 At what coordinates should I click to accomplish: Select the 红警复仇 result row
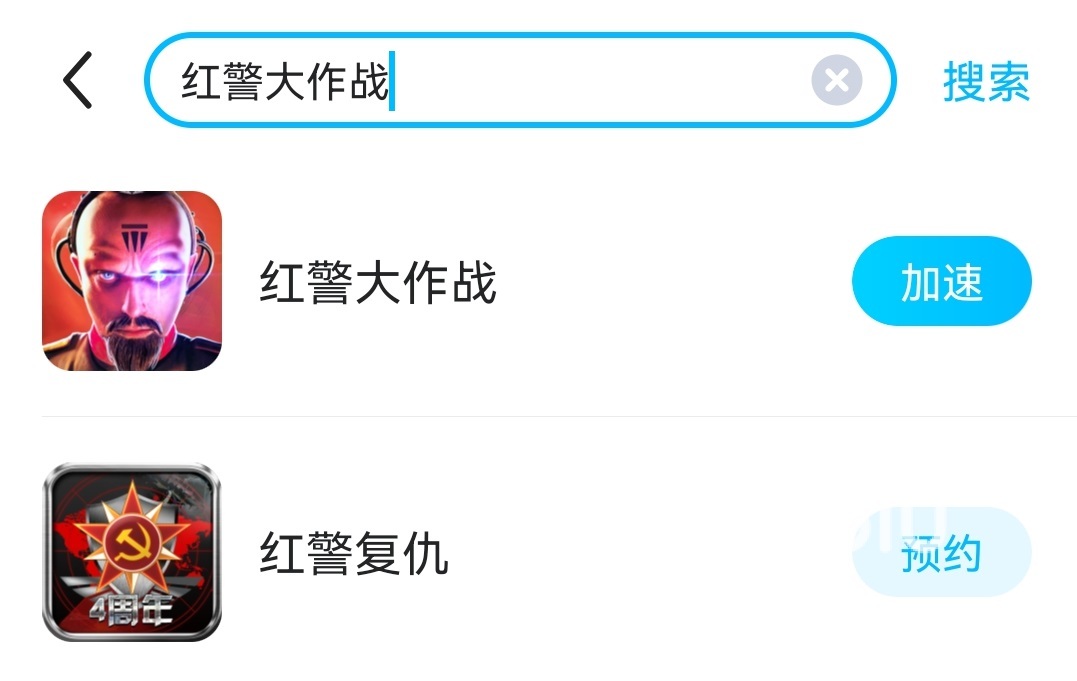pos(538,552)
